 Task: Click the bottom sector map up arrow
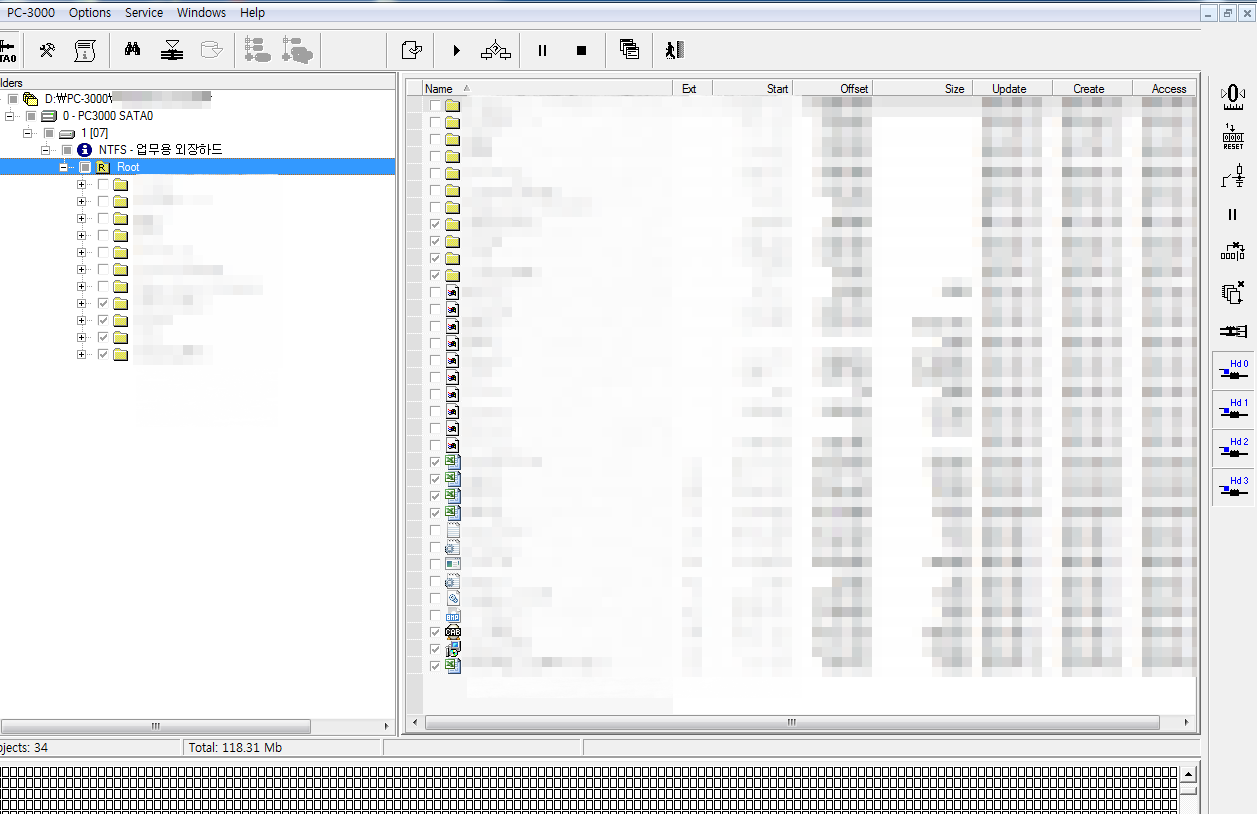pos(1188,774)
